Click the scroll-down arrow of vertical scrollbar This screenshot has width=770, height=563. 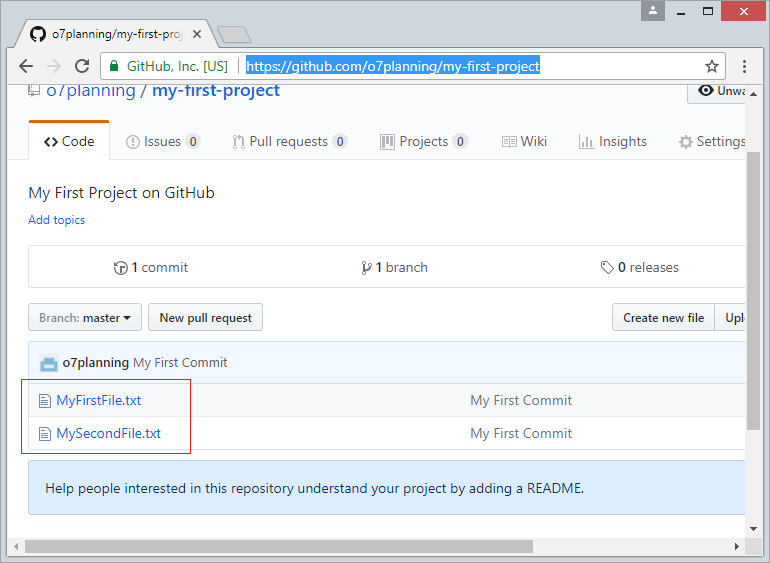753,529
